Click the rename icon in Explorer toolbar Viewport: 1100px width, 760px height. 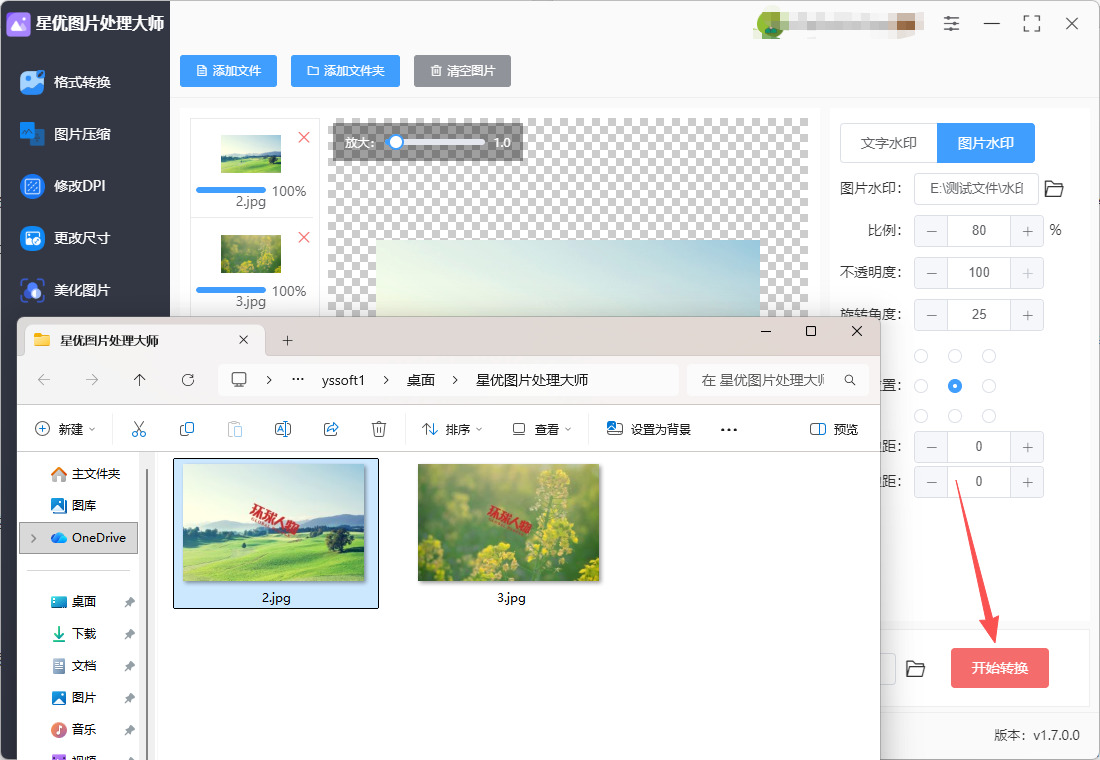click(283, 429)
